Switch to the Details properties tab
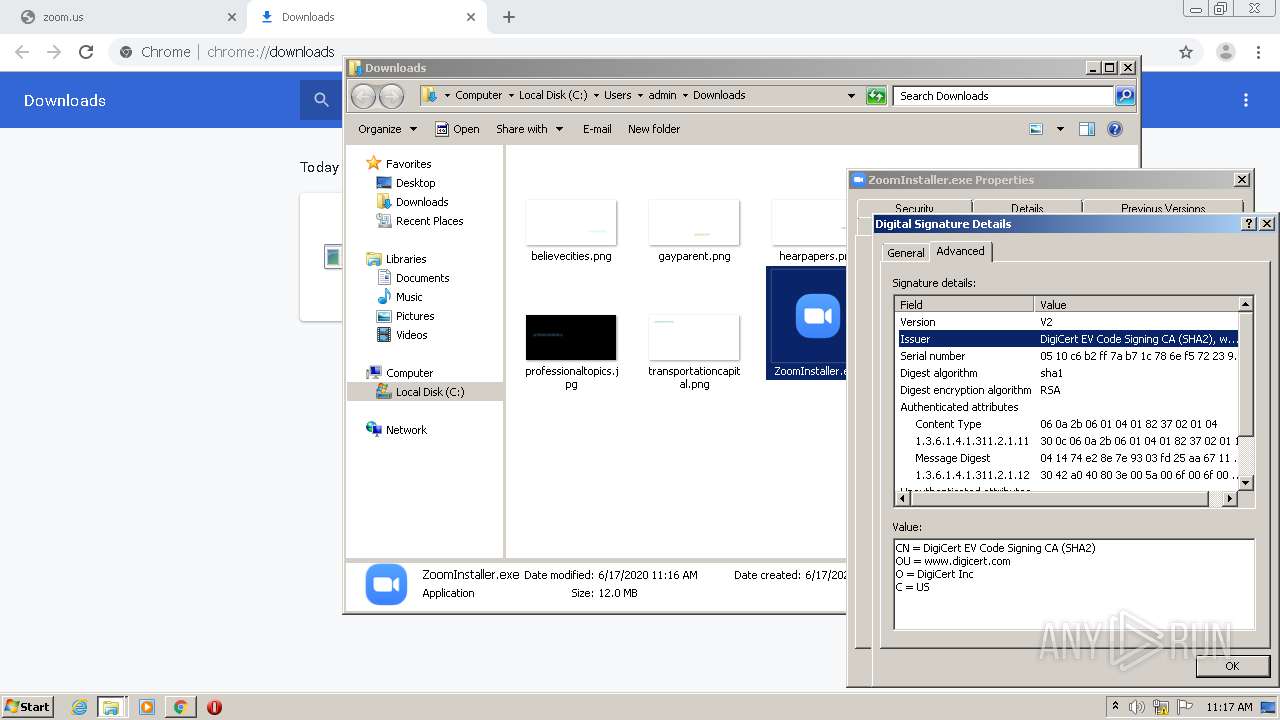 coord(1027,208)
